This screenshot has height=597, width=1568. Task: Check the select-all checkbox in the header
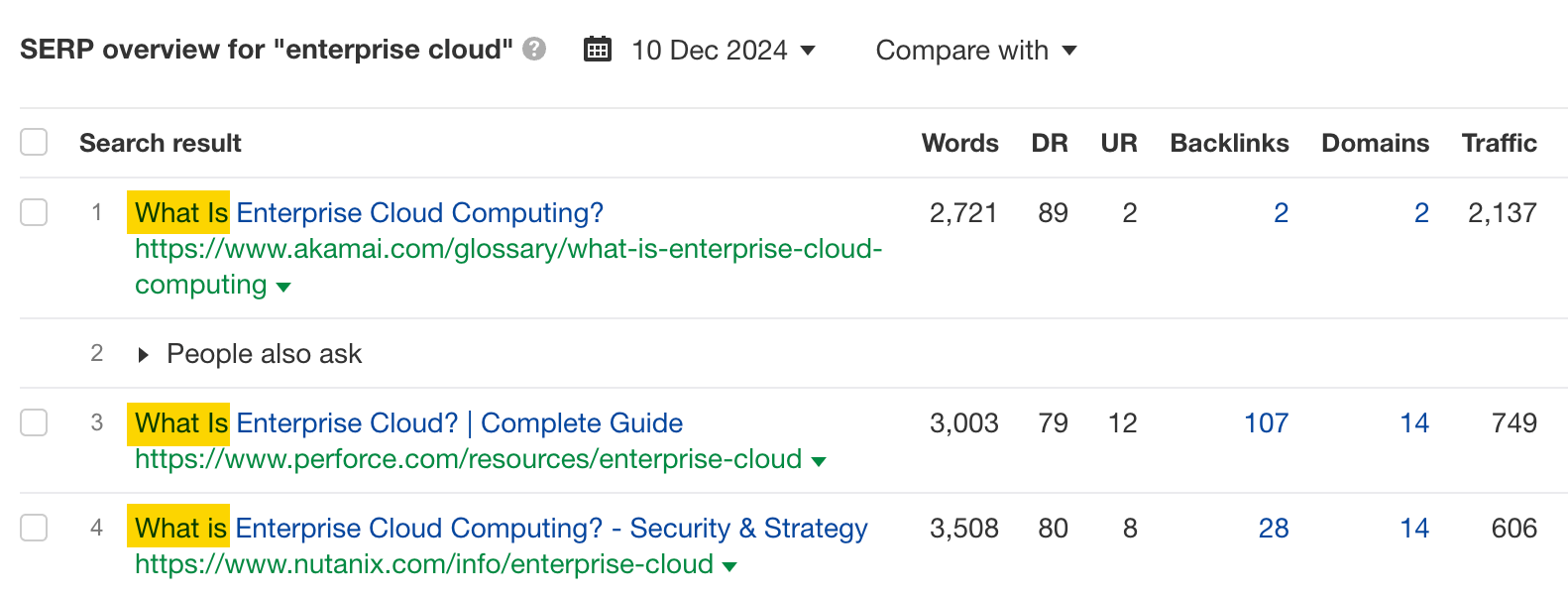pyautogui.click(x=33, y=142)
